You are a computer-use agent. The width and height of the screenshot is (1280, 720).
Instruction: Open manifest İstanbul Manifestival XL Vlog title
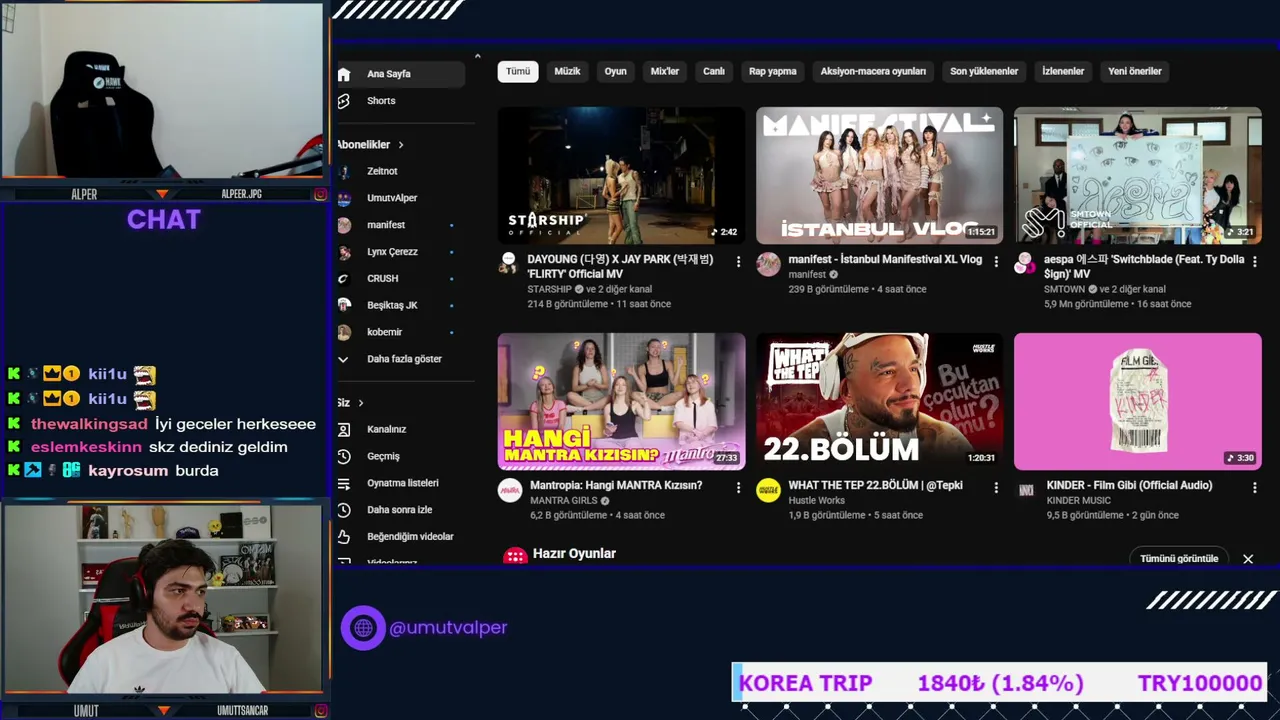(885, 260)
